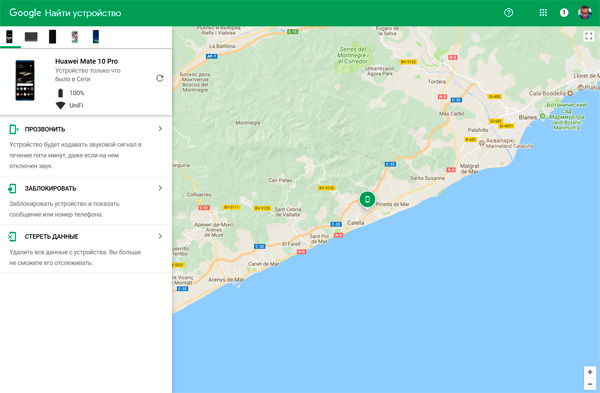Switch to the second device thumbnail tab
This screenshot has width=600, height=393.
click(31, 37)
